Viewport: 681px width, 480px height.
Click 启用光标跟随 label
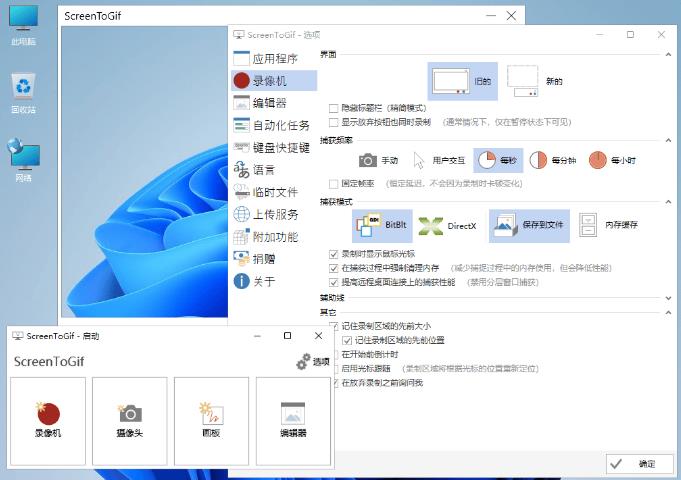(x=366, y=369)
